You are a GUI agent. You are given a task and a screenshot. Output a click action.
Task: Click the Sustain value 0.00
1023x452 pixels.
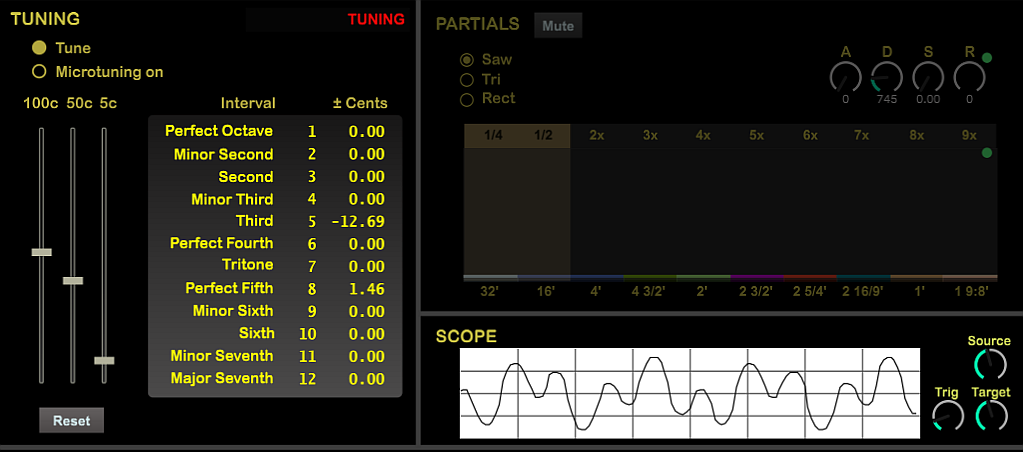click(x=928, y=99)
